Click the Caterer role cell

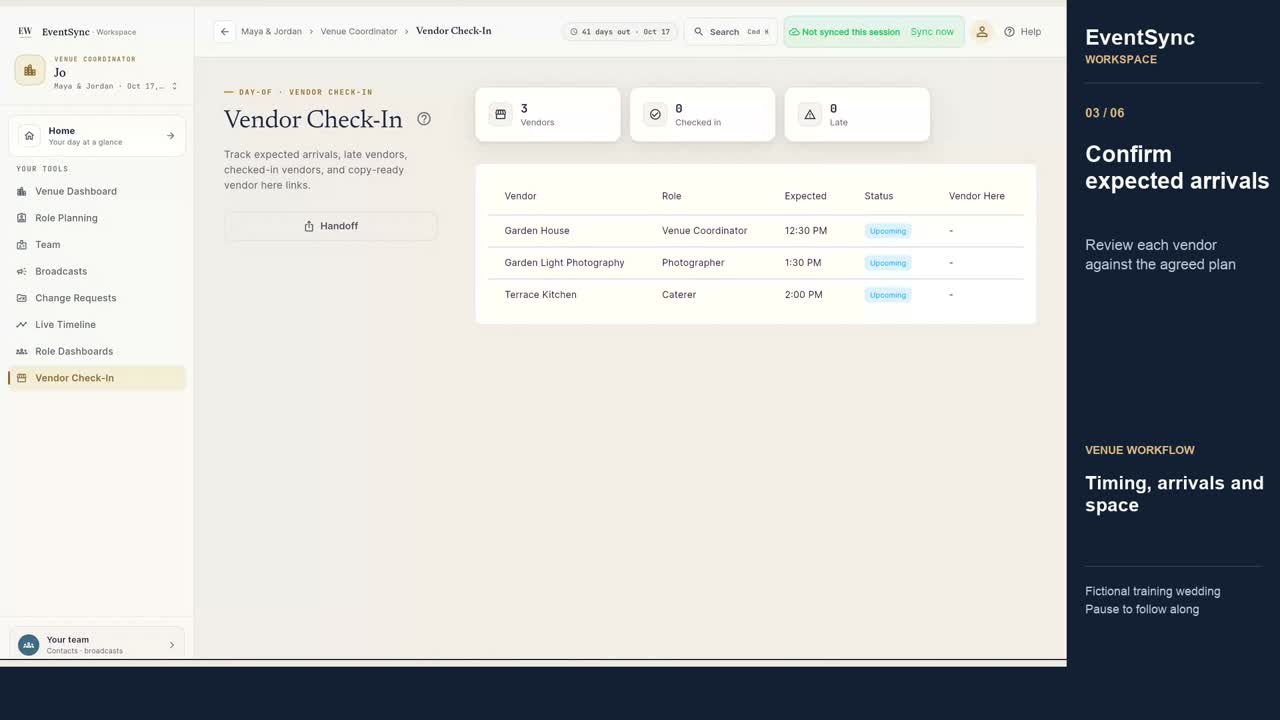click(x=679, y=295)
